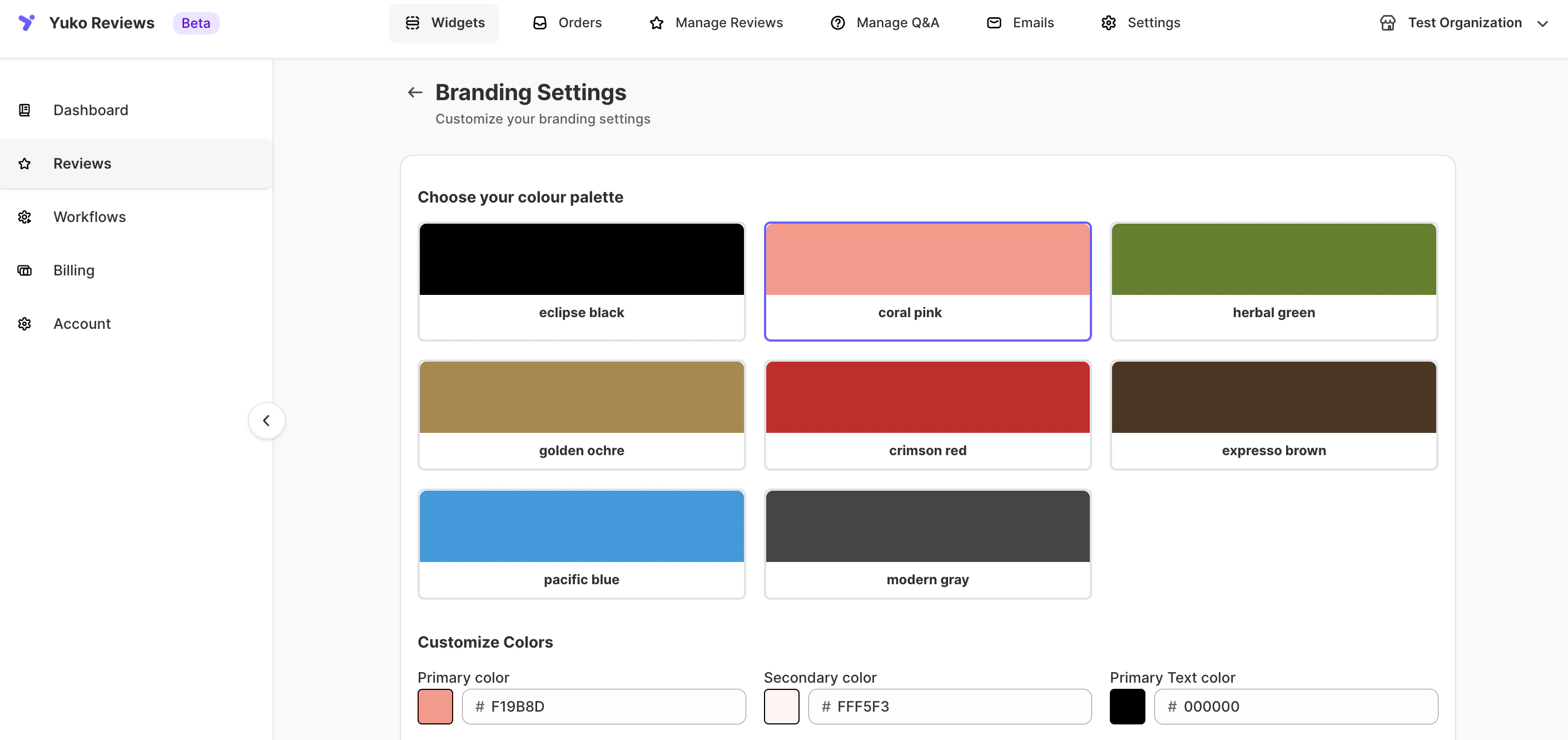The image size is (1568, 740).
Task: Click the Primary color hex field F19B8D
Action: (604, 706)
